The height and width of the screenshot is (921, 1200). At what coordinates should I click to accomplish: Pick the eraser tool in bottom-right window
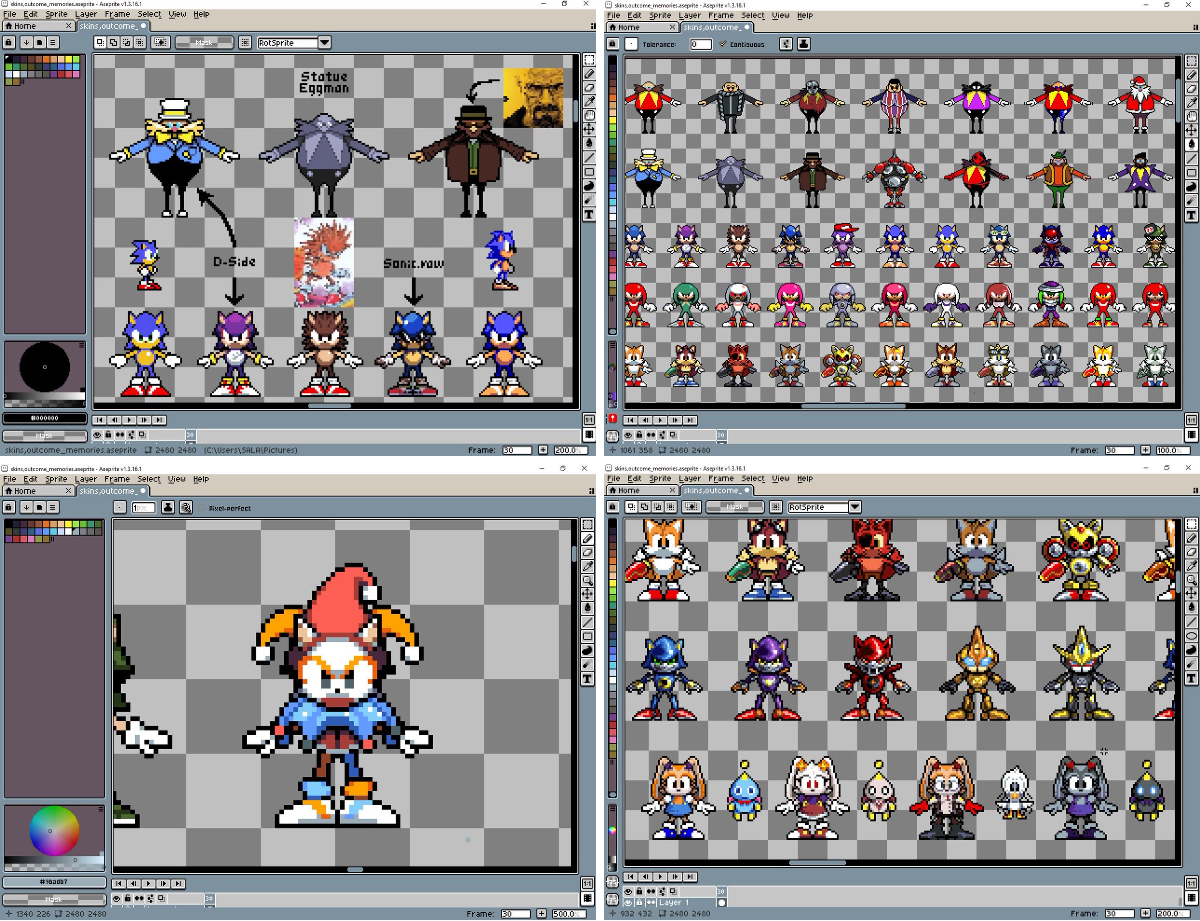point(1192,551)
